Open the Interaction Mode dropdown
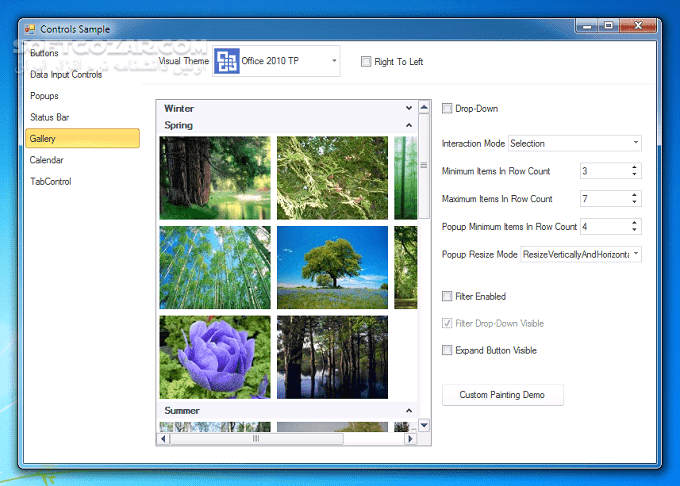Image resolution: width=680 pixels, height=486 pixels. coord(635,144)
